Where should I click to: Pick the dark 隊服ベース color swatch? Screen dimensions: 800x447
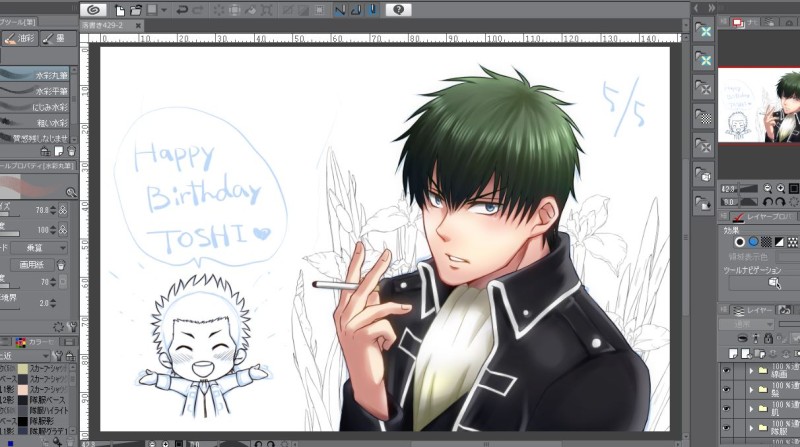point(22,400)
